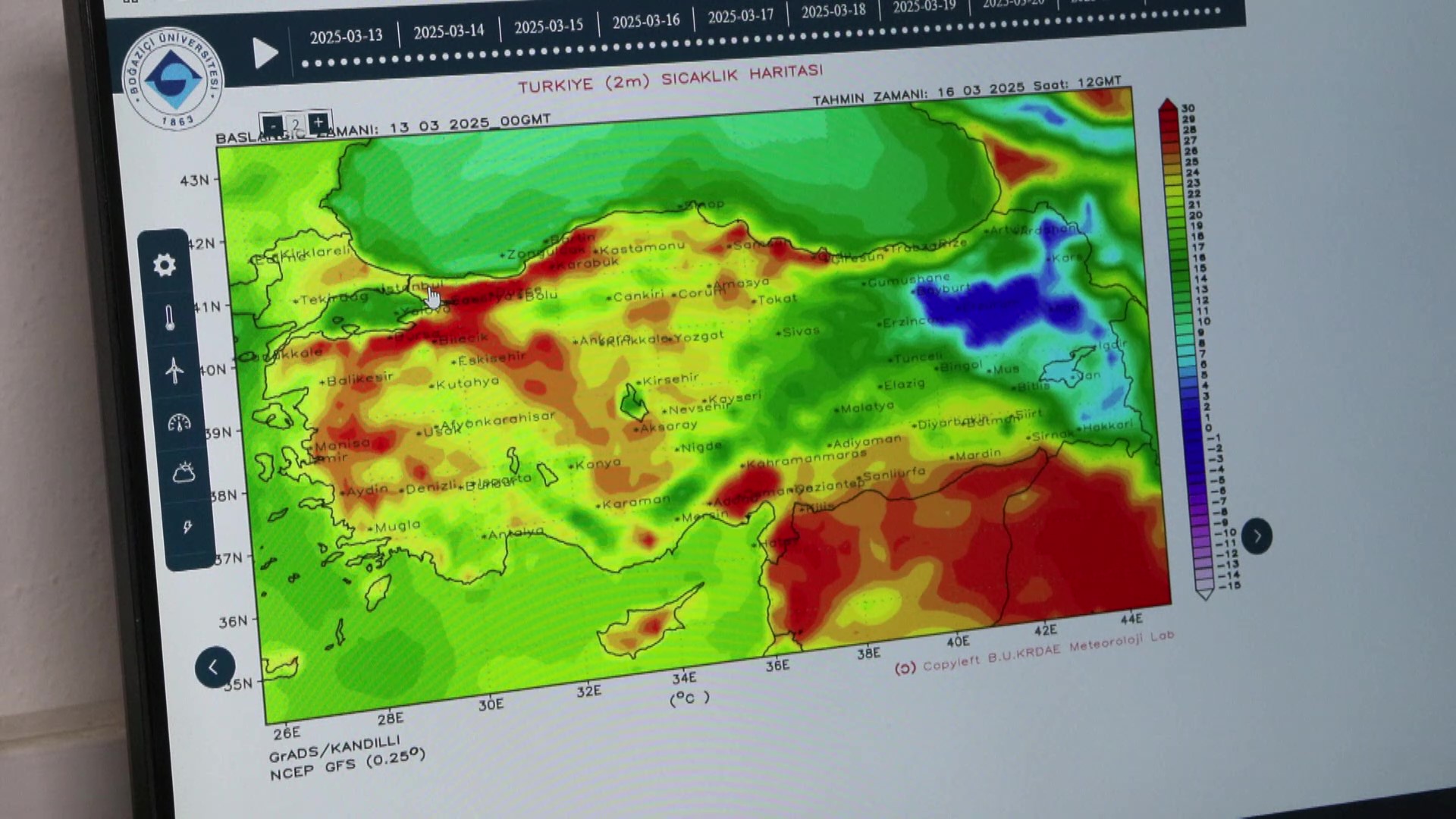The image size is (1456, 819).
Task: Click the Mardin city label
Action: coord(975,455)
